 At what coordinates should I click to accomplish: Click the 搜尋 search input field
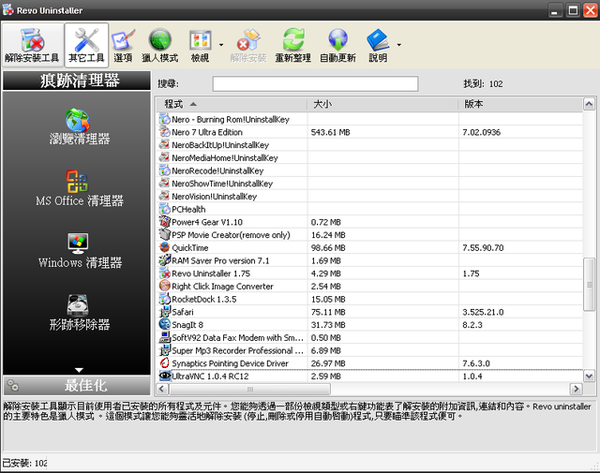click(315, 84)
